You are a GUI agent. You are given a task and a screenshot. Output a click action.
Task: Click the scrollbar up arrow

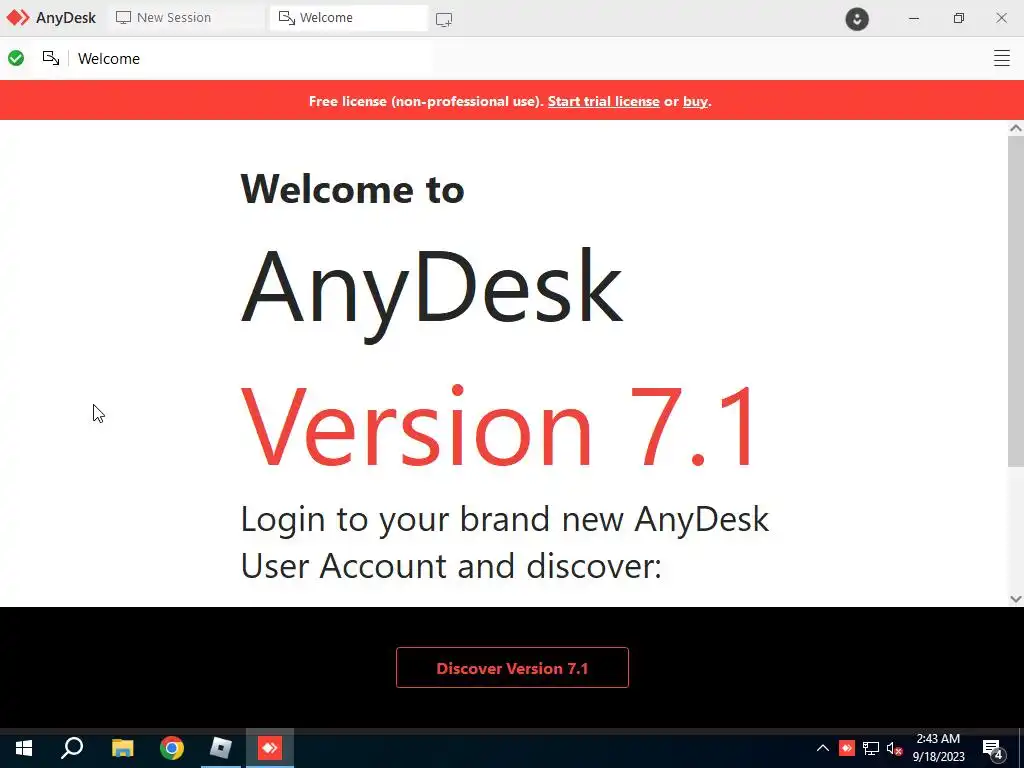(1016, 128)
